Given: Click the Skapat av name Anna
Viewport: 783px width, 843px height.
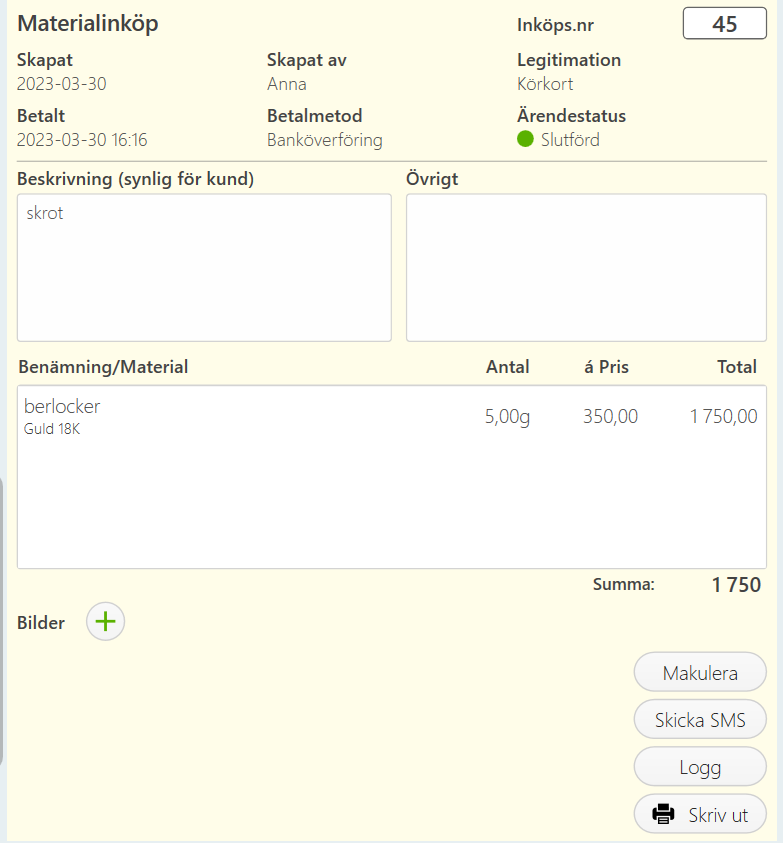Looking at the screenshot, I should point(287,84).
